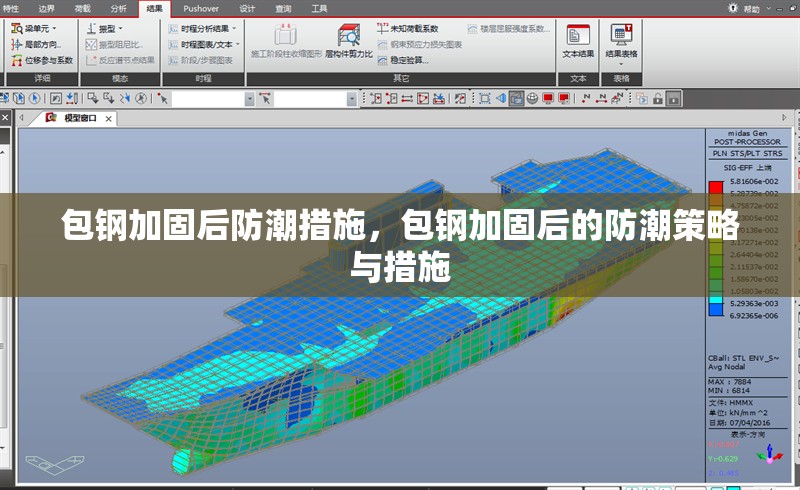The height and width of the screenshot is (490, 800).
Task: Click the help lightbulb icon
Action: (x=731, y=8)
